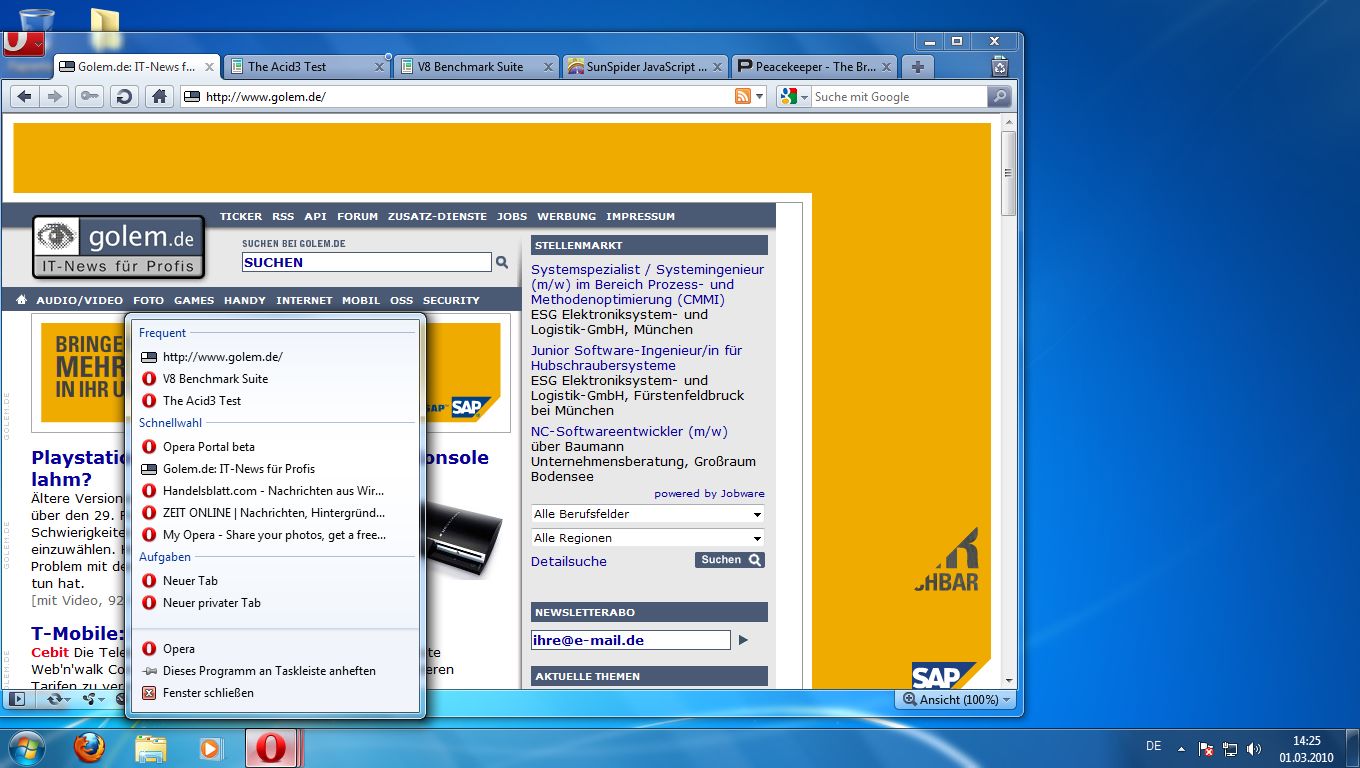Screen dimensions: 1360x768
Task: Click the newsletter email input field
Action: (630, 639)
